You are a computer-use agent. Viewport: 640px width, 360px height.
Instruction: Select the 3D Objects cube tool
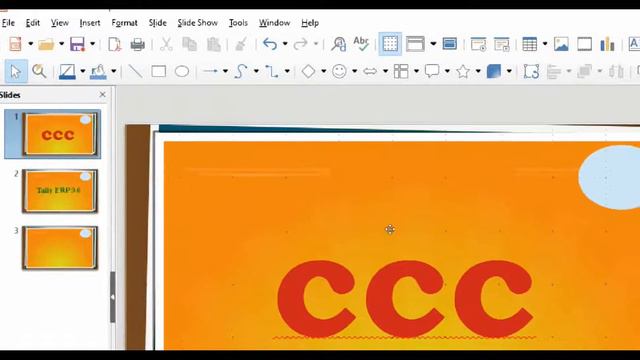tap(494, 71)
